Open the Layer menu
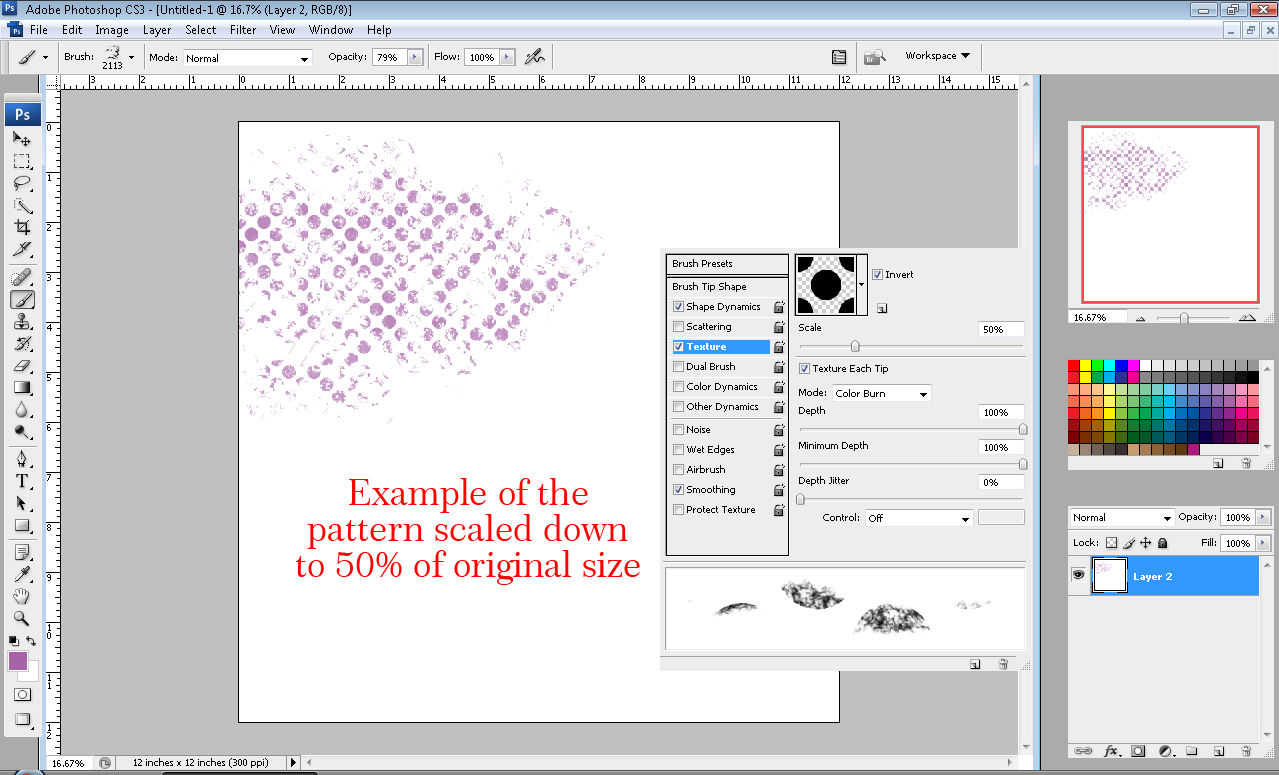Viewport: 1279px width, 775px height. [157, 30]
